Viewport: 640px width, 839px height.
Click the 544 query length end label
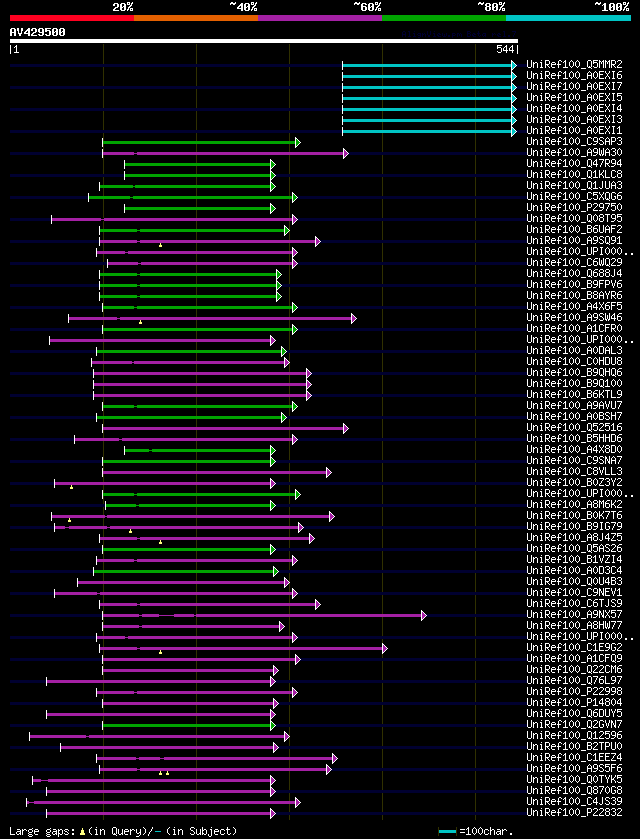point(506,50)
